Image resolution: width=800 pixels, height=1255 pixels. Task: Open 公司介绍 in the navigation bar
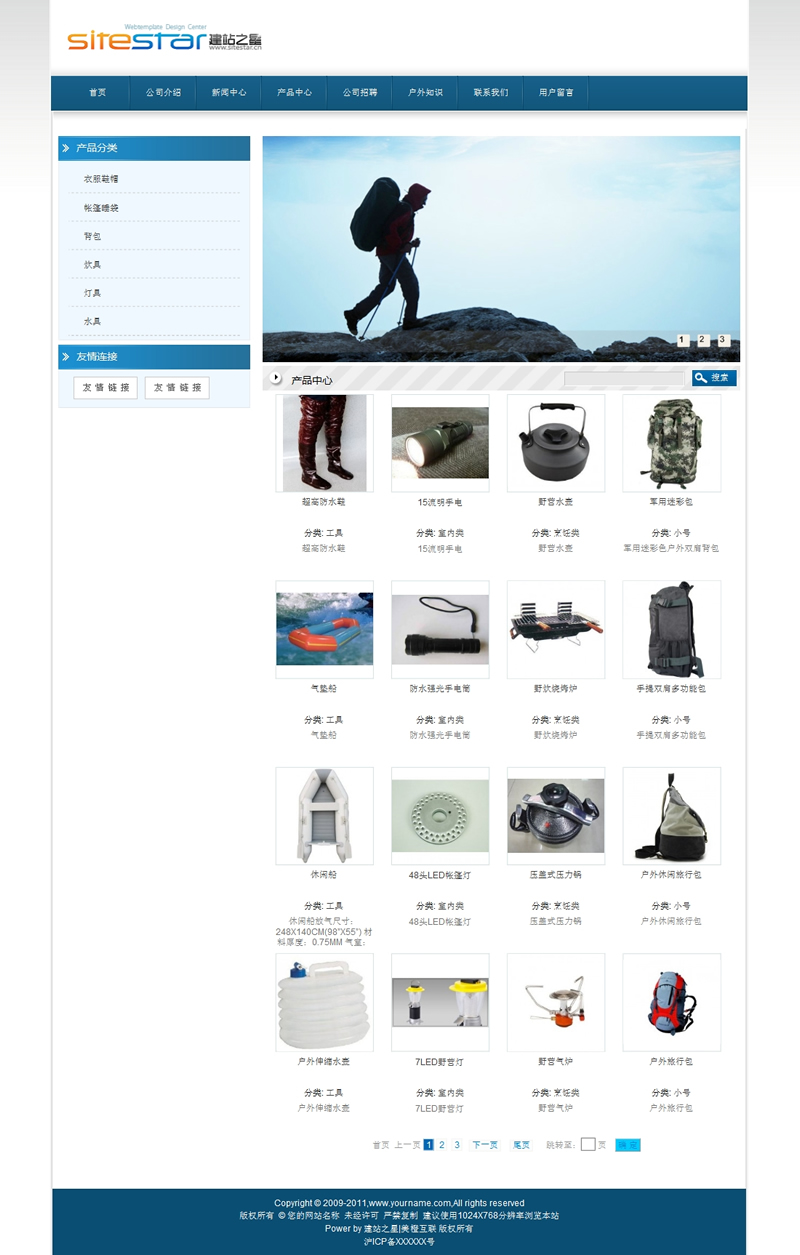[x=163, y=92]
